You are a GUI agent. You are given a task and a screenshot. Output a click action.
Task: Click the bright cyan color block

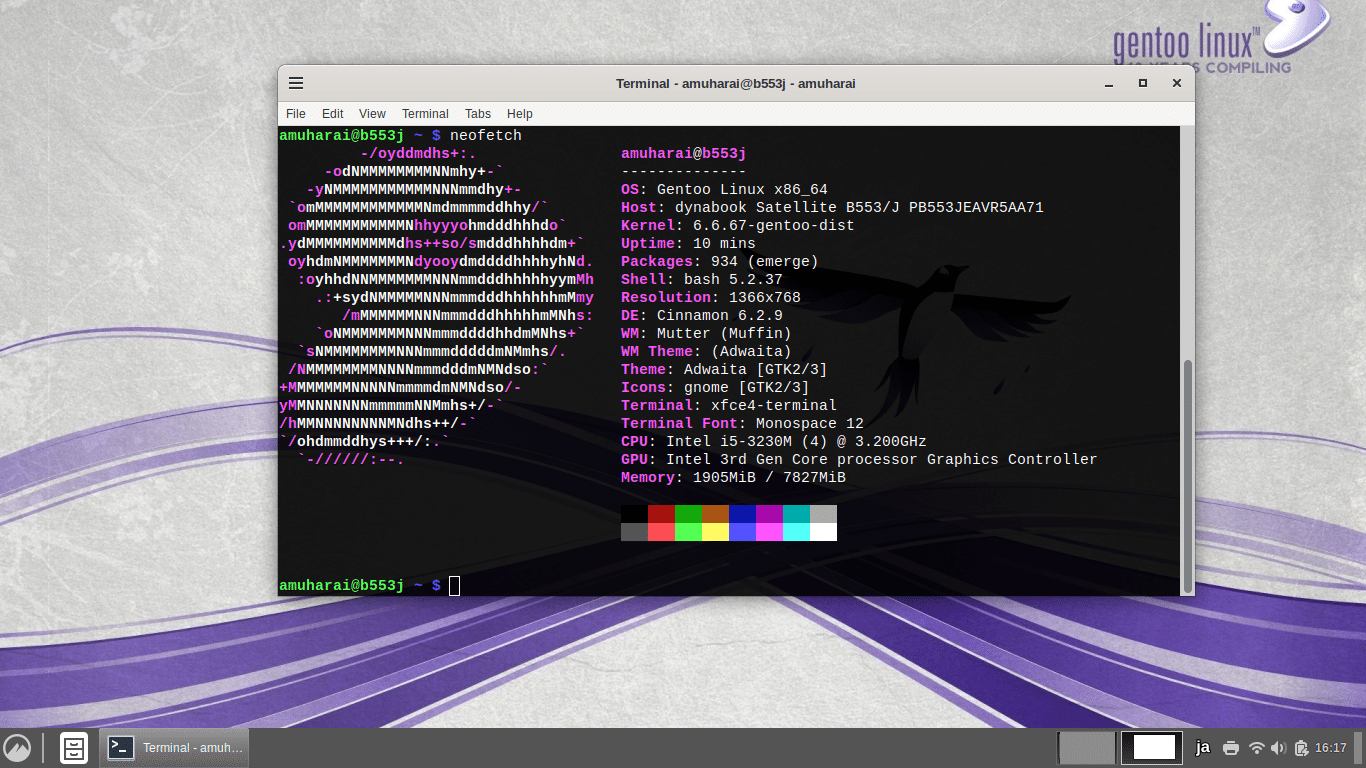(796, 531)
